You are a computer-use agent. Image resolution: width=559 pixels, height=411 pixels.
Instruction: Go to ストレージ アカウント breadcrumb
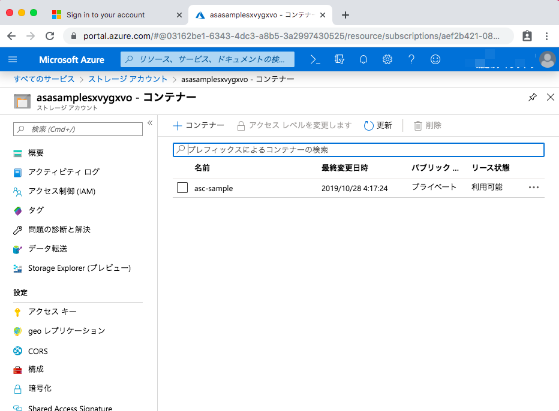tap(128, 79)
